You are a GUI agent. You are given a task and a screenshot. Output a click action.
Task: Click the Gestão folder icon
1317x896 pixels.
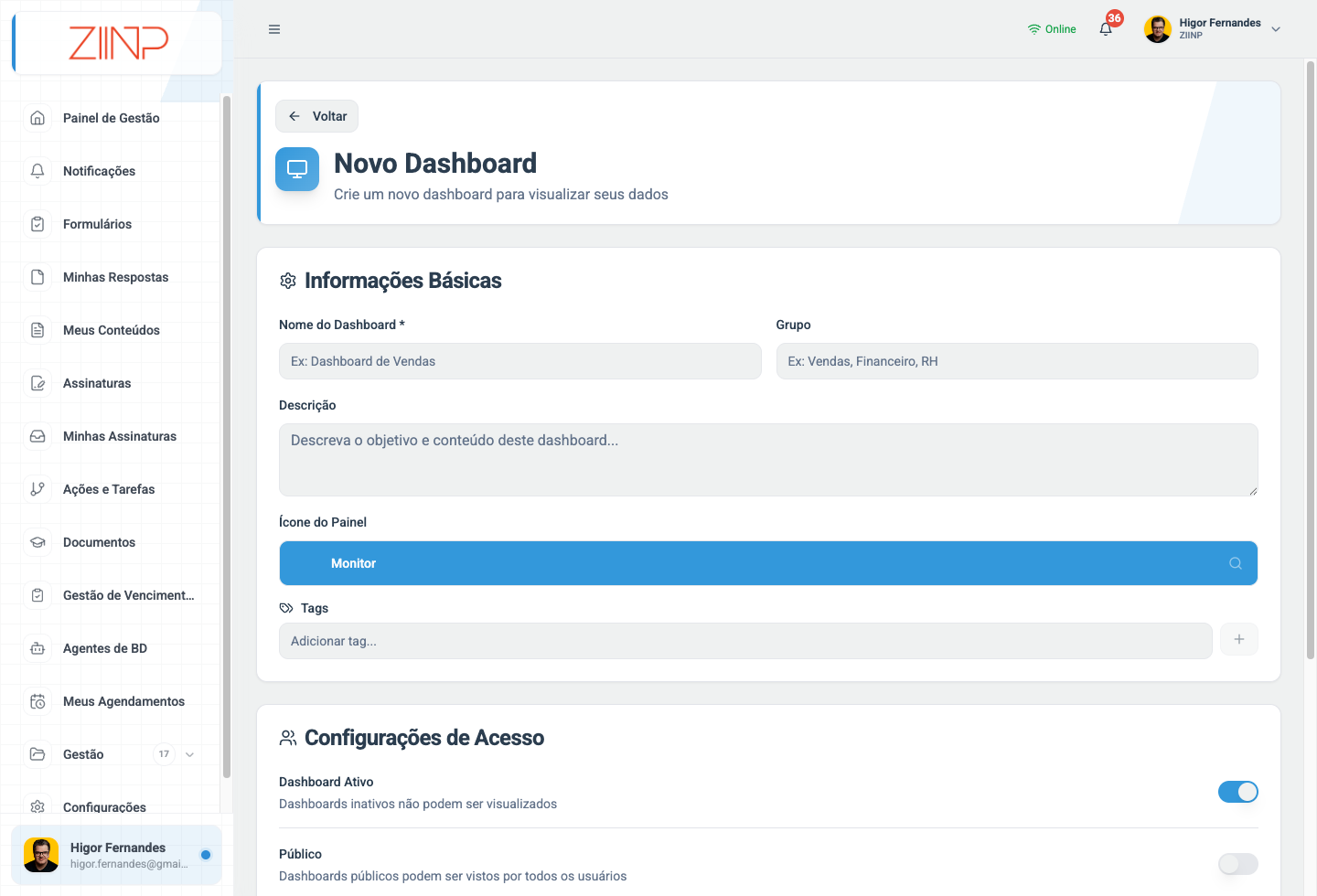(37, 754)
